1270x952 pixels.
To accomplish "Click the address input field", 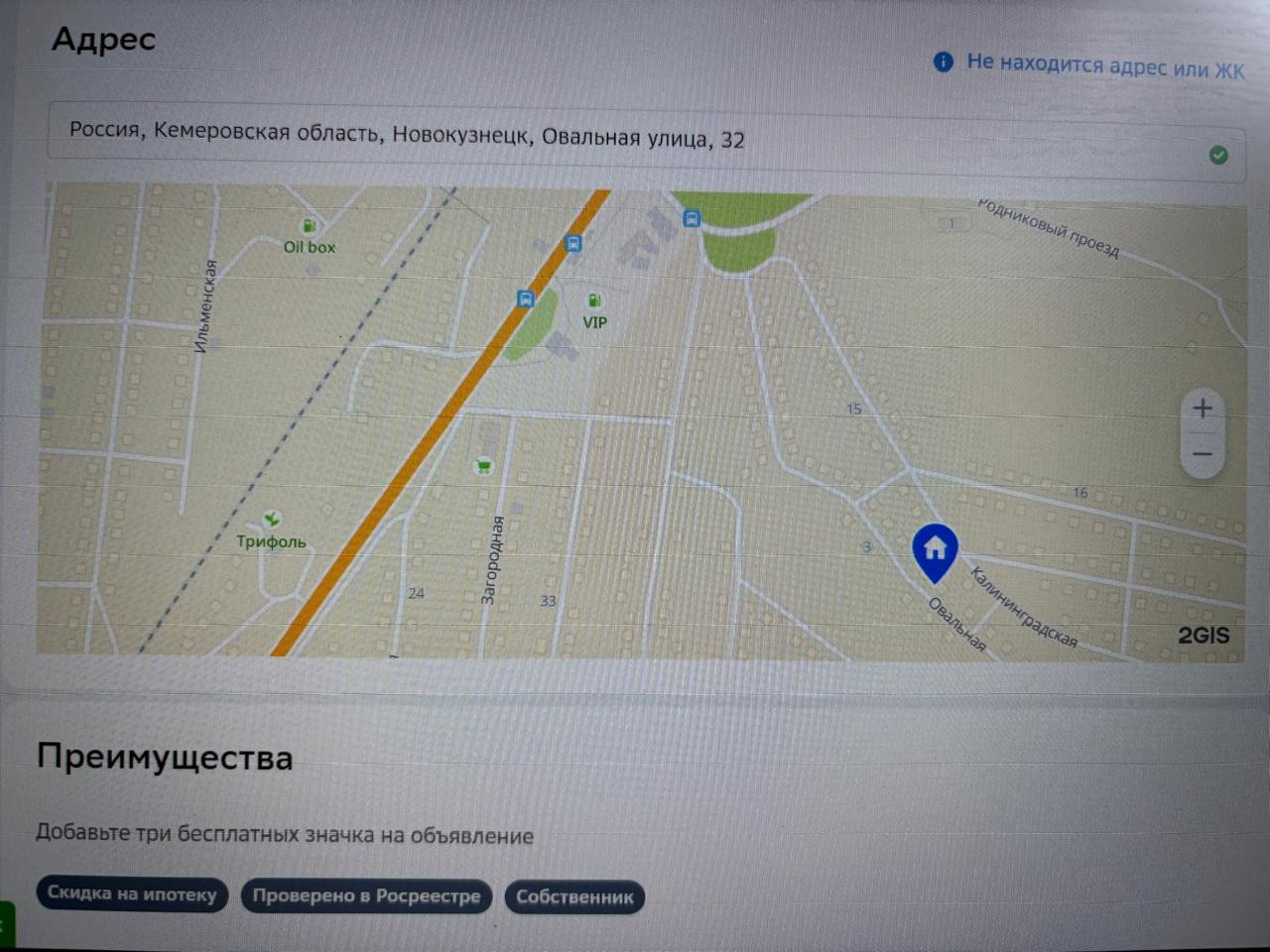I will [646, 142].
